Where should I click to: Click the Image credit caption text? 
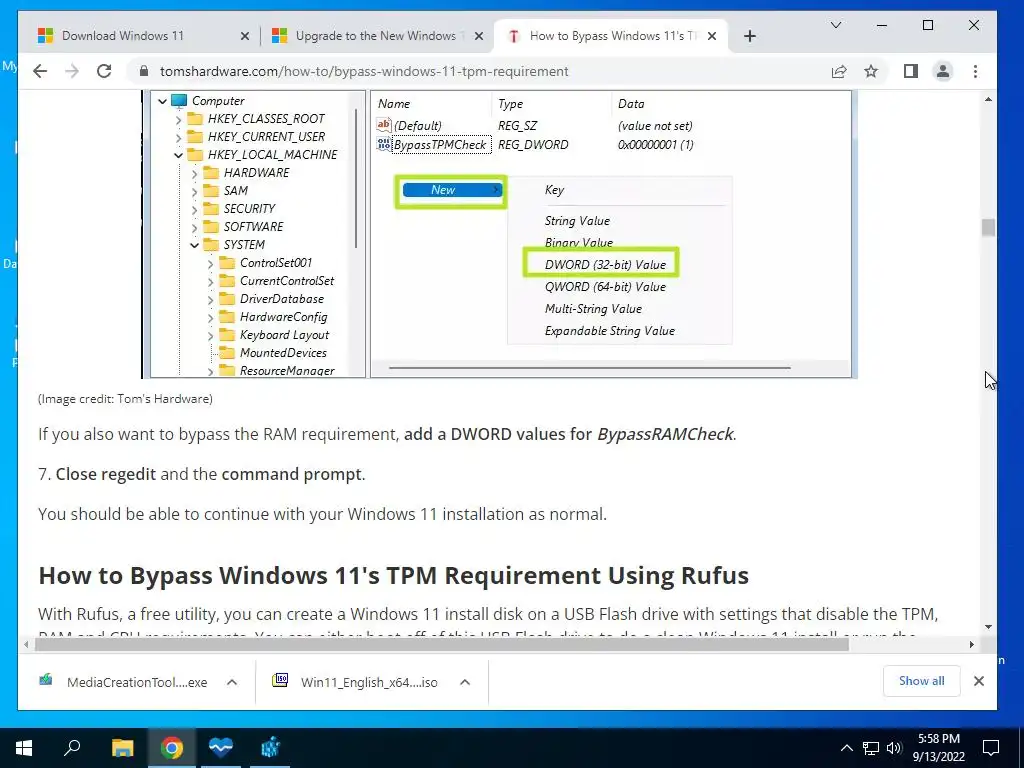pos(125,398)
